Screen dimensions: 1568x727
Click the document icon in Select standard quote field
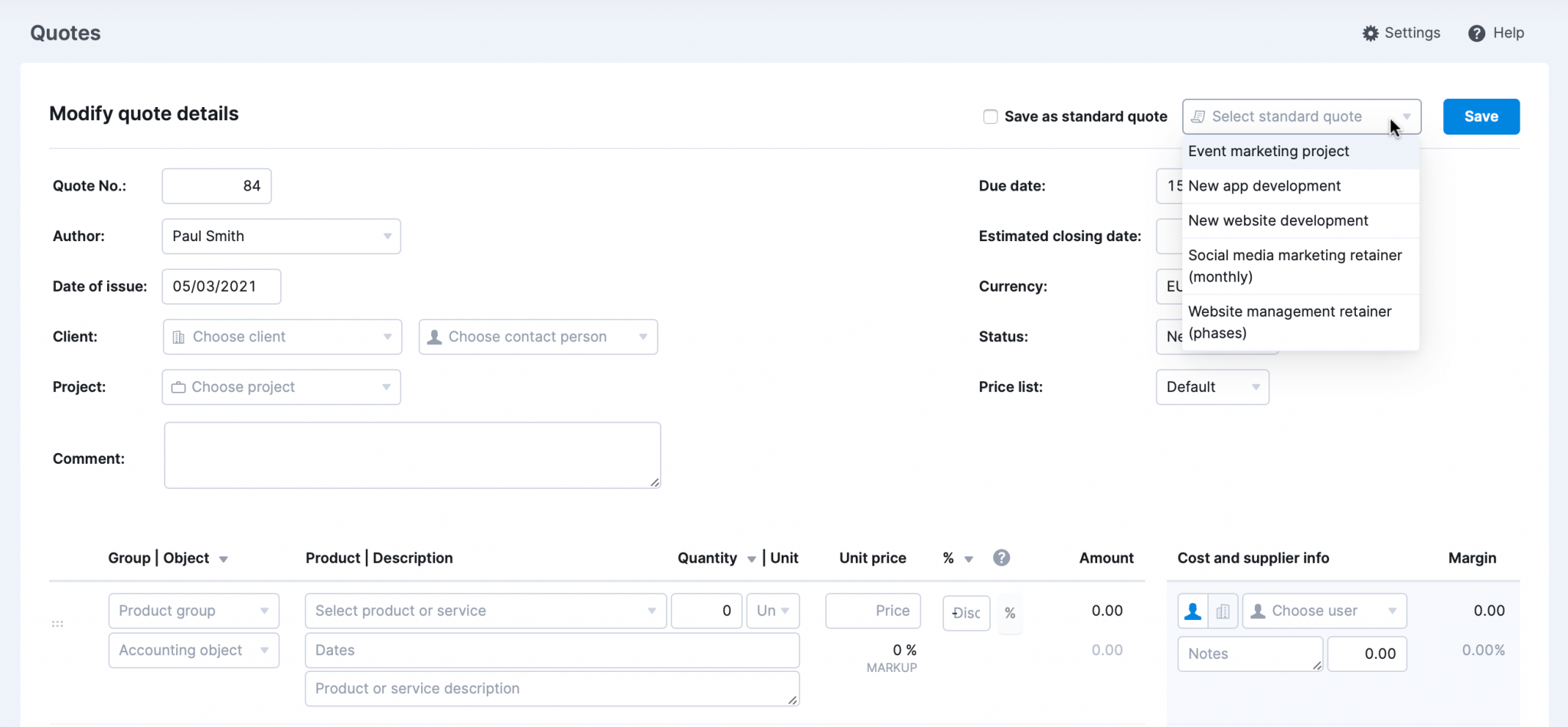coord(1200,116)
